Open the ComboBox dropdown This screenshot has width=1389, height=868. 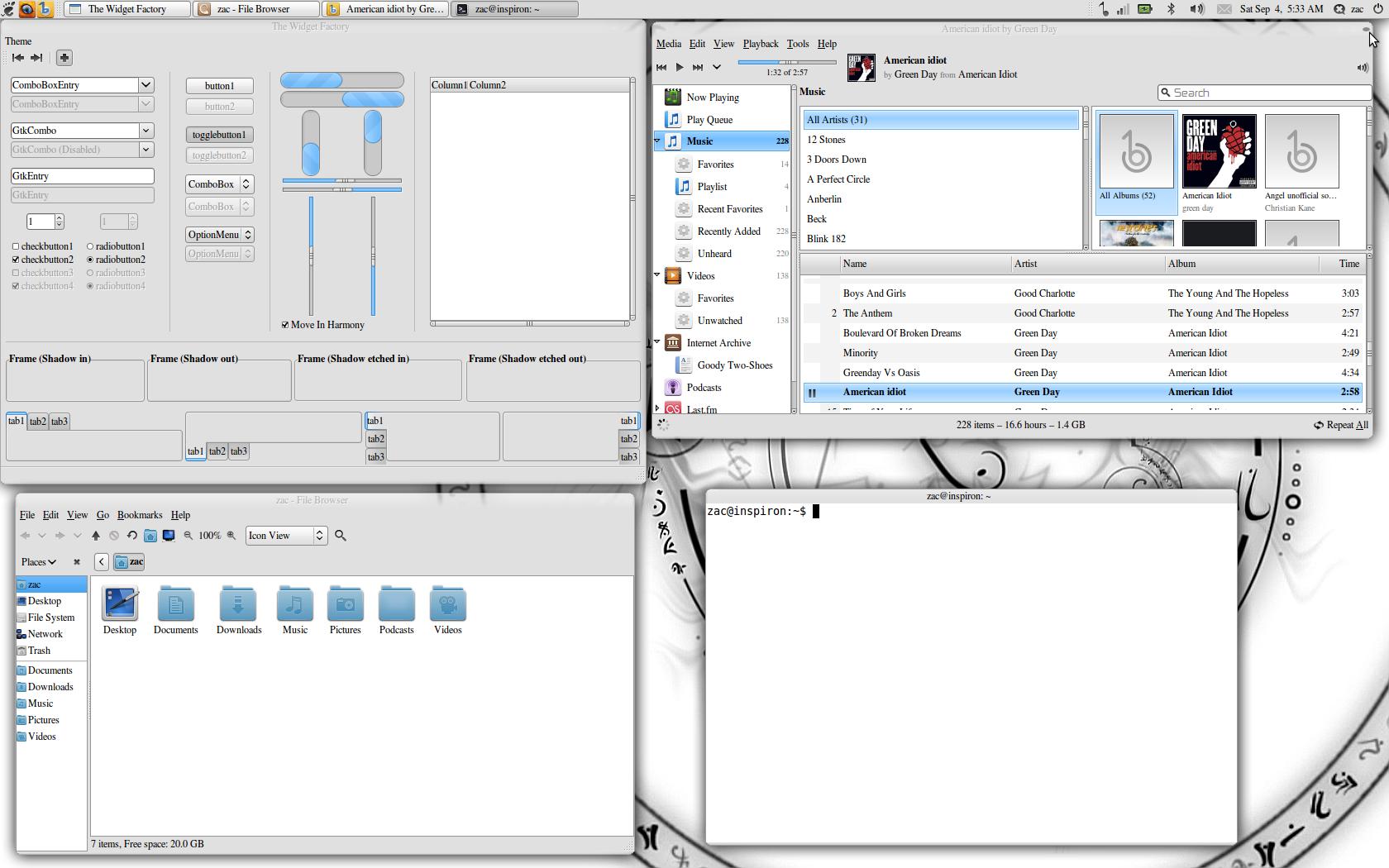click(219, 184)
